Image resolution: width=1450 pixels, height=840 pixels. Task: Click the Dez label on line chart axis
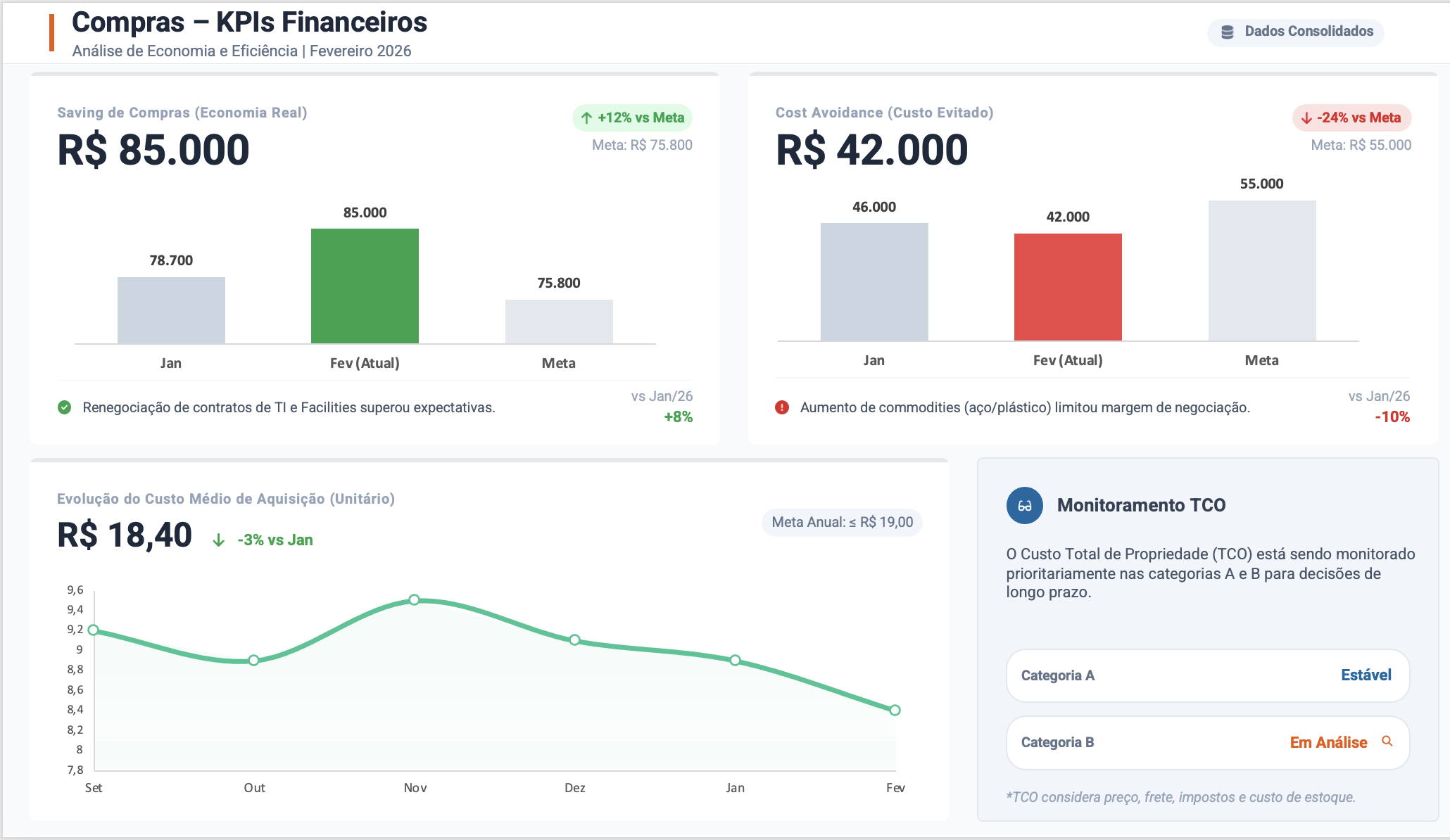coord(575,788)
